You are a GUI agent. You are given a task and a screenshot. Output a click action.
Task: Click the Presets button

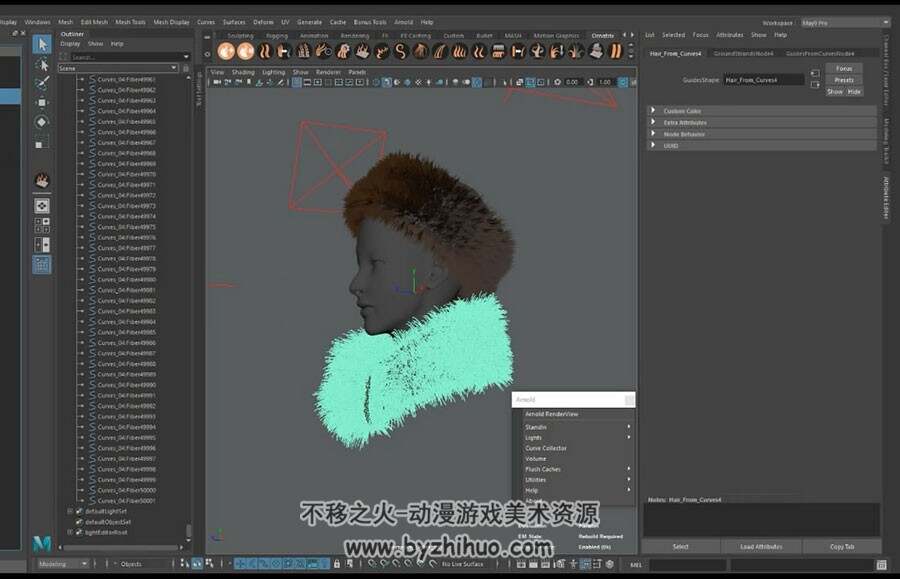tap(844, 80)
